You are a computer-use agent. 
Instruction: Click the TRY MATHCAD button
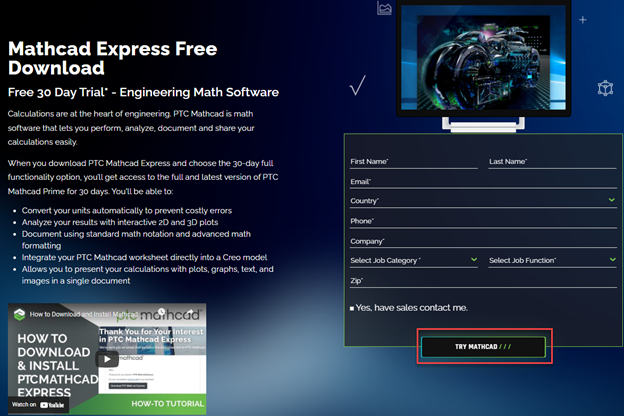point(484,347)
